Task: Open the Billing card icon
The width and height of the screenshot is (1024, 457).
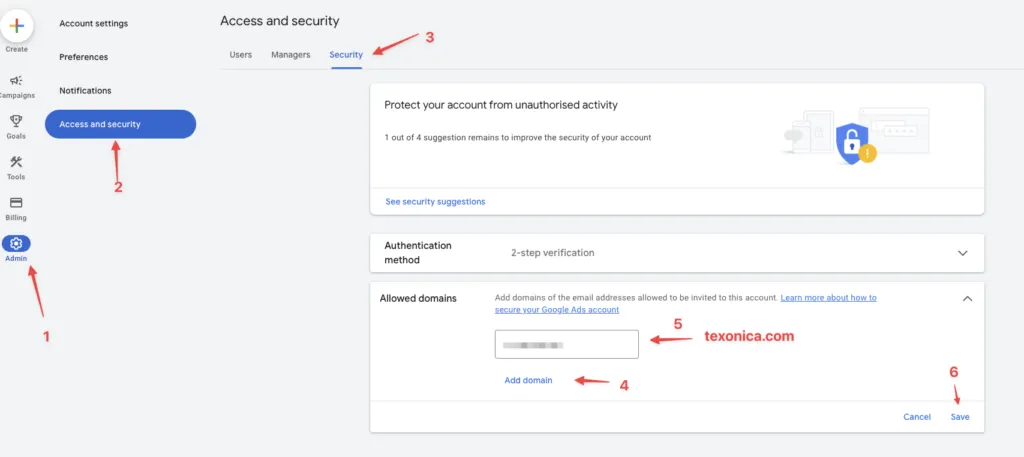Action: 16,202
